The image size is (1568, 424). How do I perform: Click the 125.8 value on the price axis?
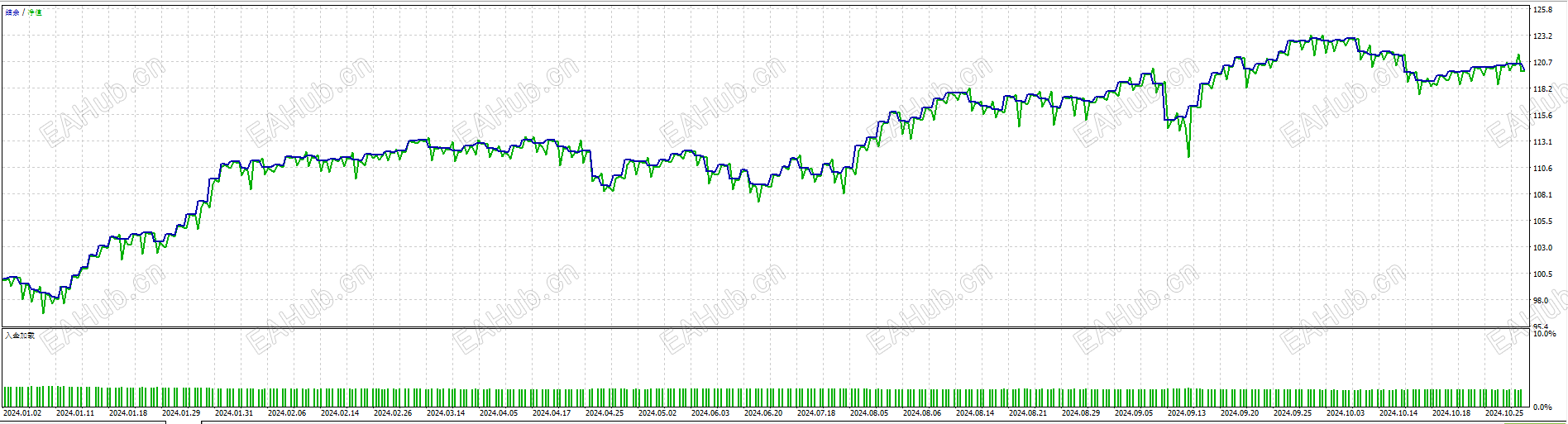pyautogui.click(x=1542, y=10)
